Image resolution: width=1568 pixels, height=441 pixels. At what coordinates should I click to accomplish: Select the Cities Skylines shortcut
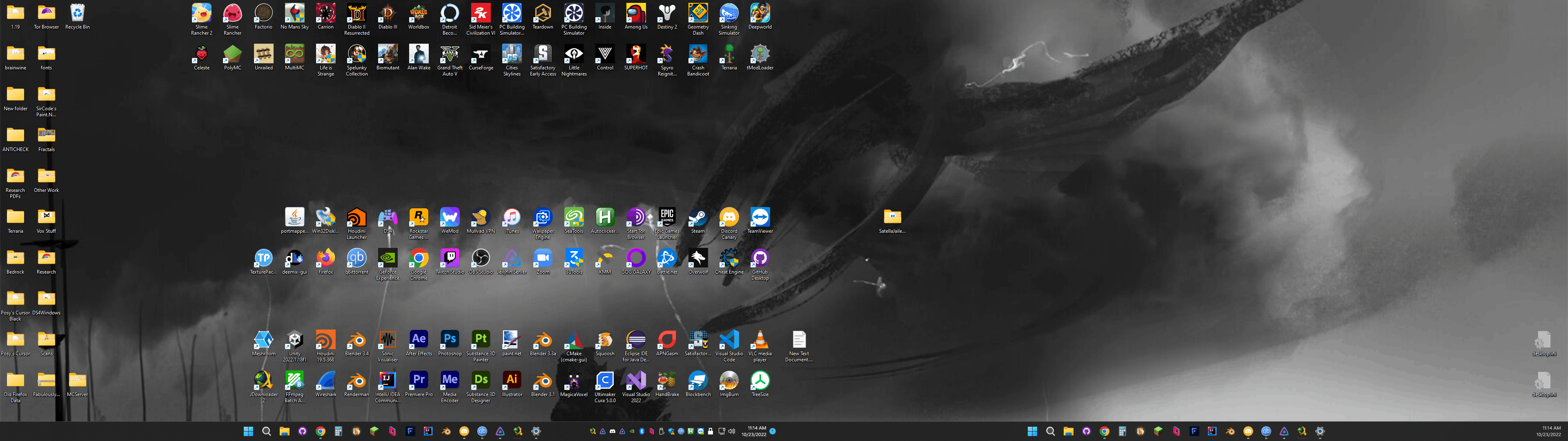coord(512,60)
